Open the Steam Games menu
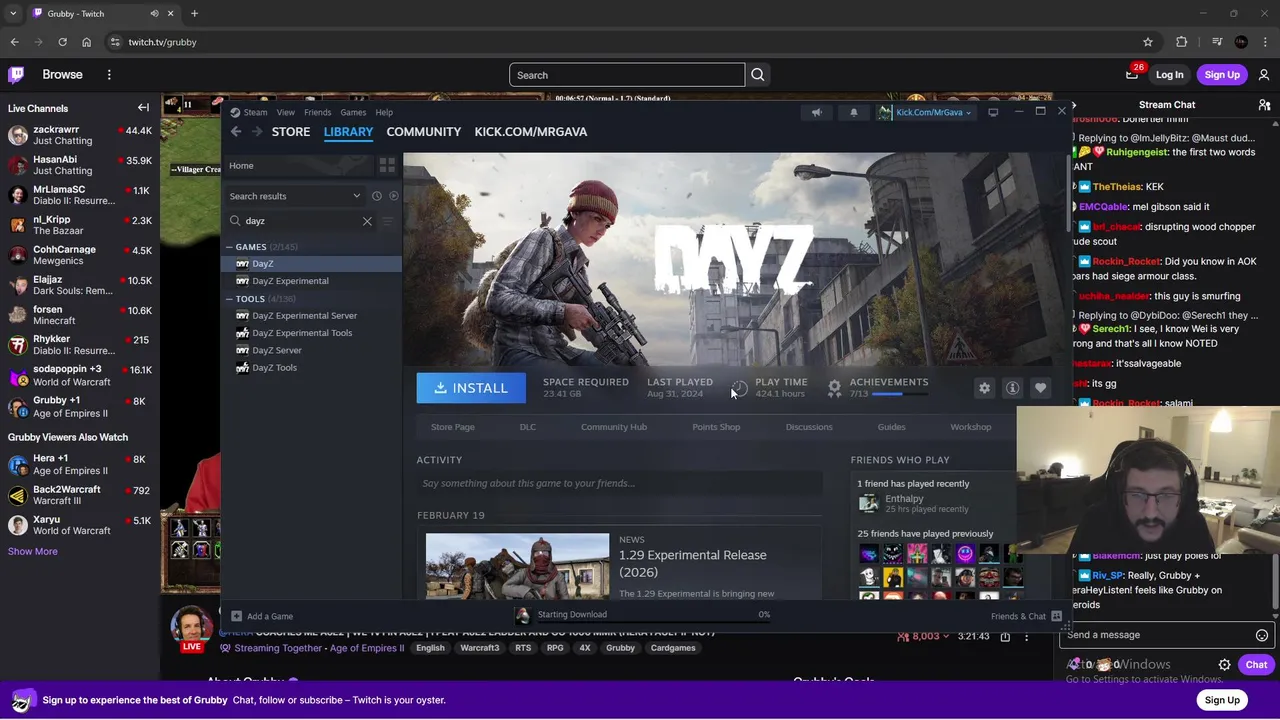Viewport: 1280px width, 720px height. pos(353,112)
